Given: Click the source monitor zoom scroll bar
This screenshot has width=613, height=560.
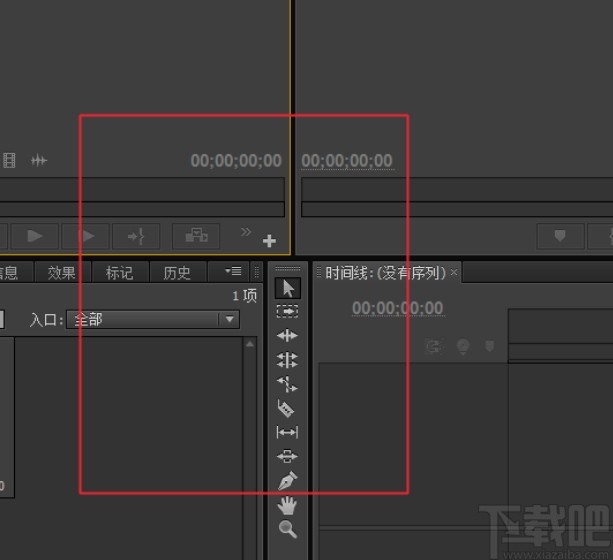Looking at the screenshot, I should 142,209.
